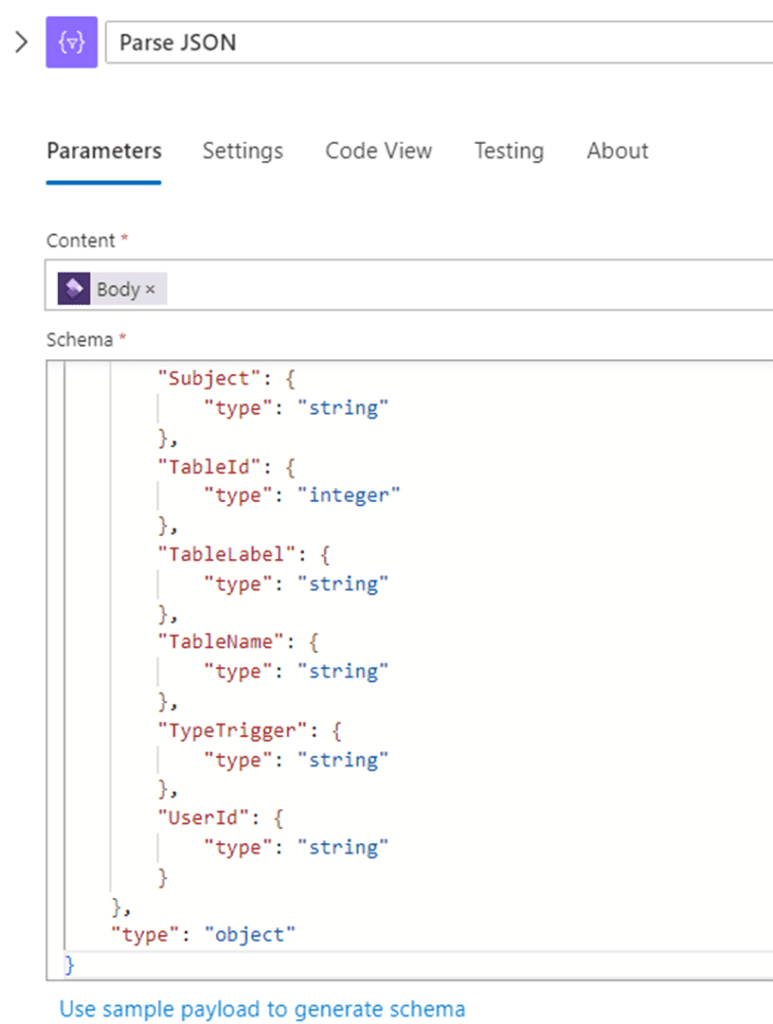Collapse the panel with the chevron arrow
Image resolution: width=773 pixels, height=1024 pixels.
(x=22, y=42)
